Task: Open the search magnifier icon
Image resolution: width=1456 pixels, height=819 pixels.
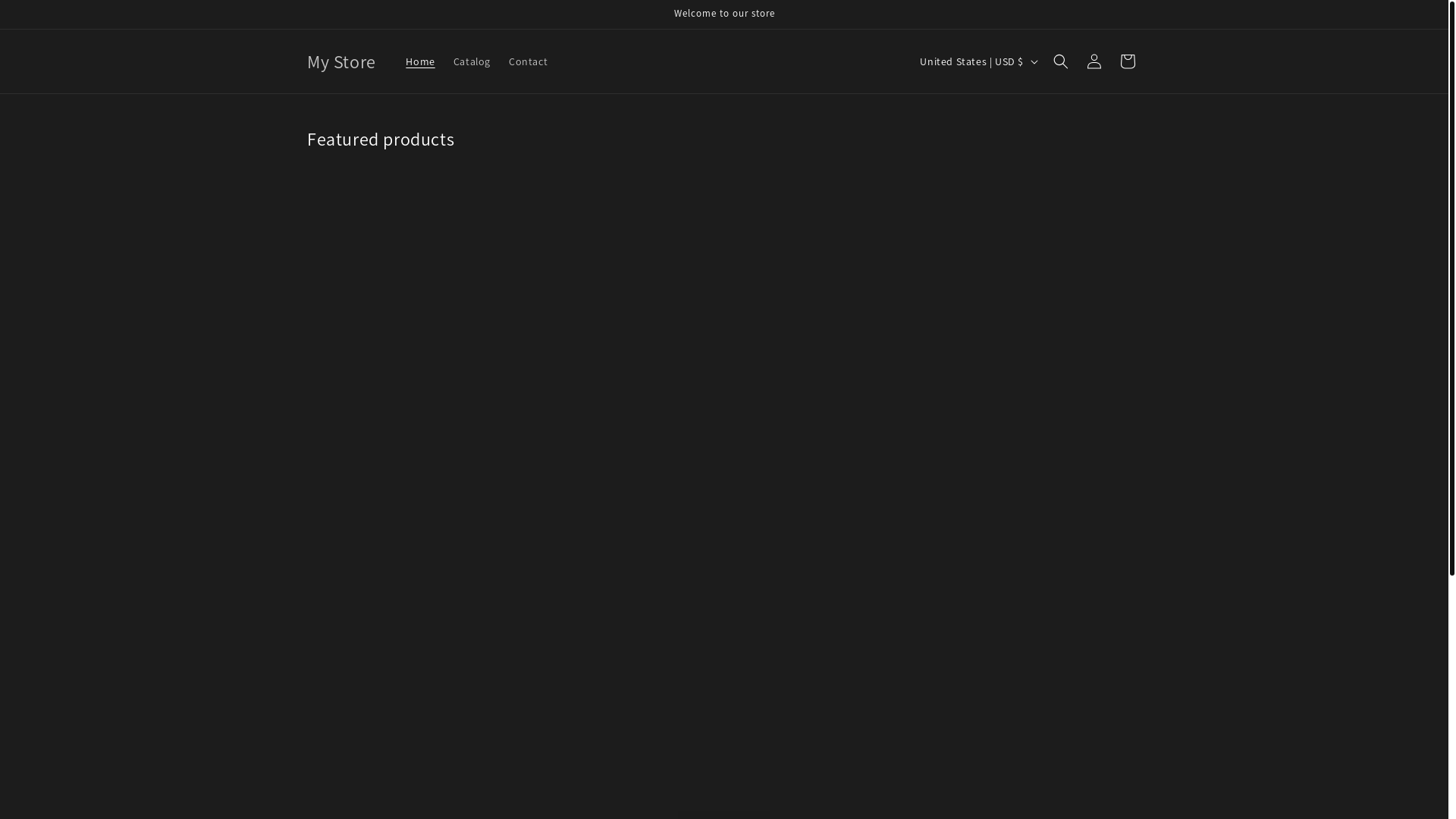Action: (x=1060, y=61)
